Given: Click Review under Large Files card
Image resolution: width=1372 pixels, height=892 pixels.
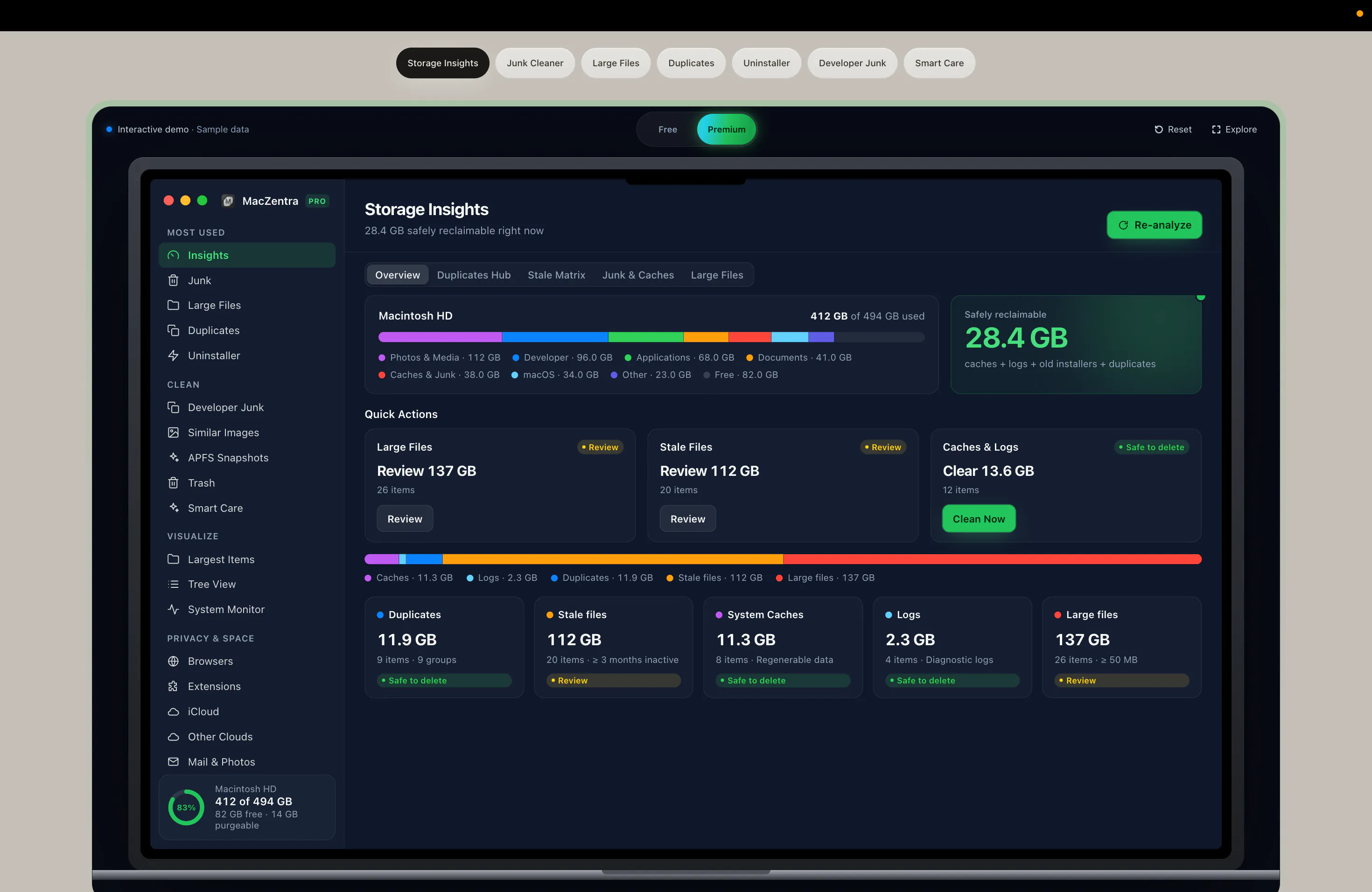Looking at the screenshot, I should click(x=405, y=519).
